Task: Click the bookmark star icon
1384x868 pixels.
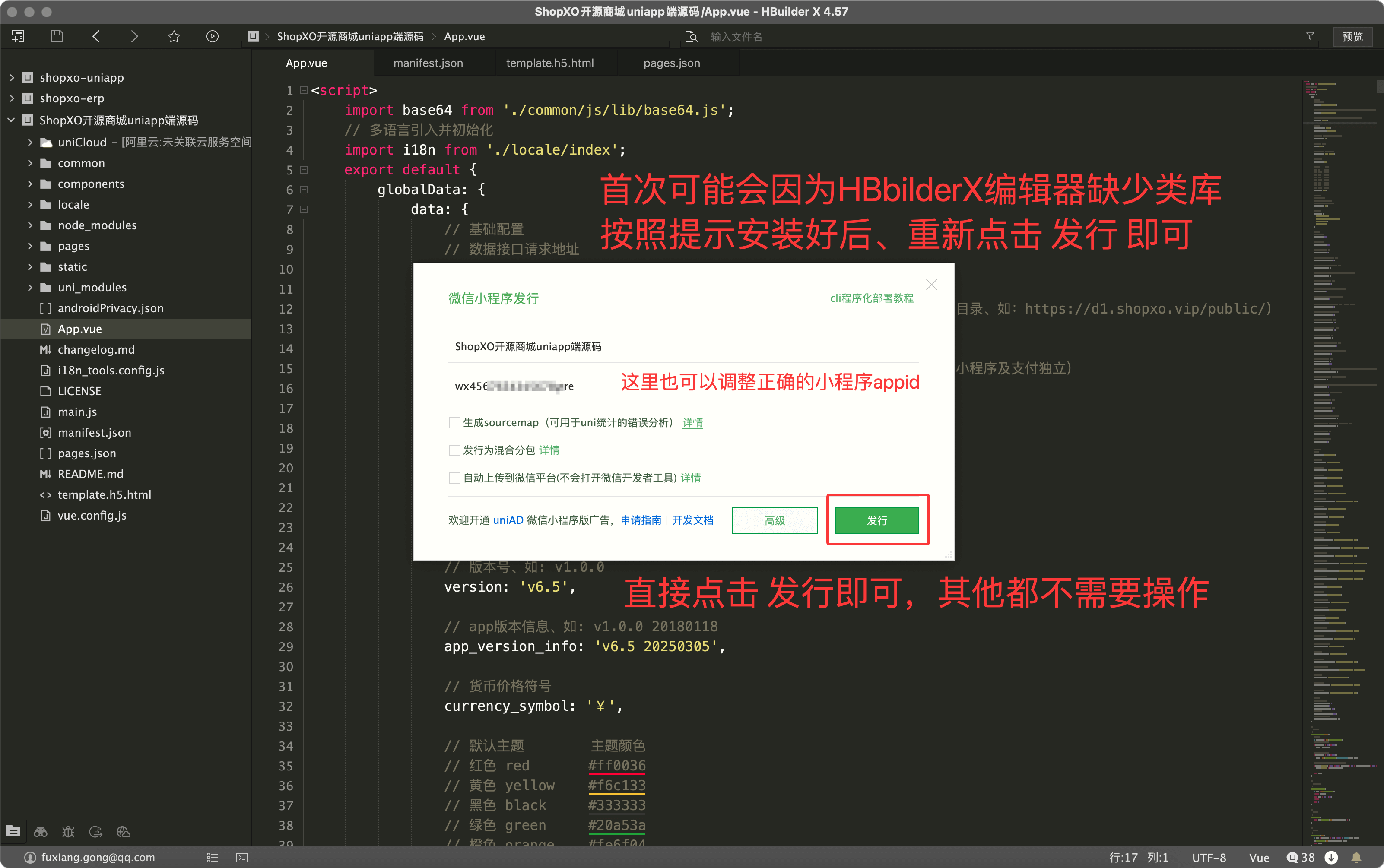Action: pos(173,37)
